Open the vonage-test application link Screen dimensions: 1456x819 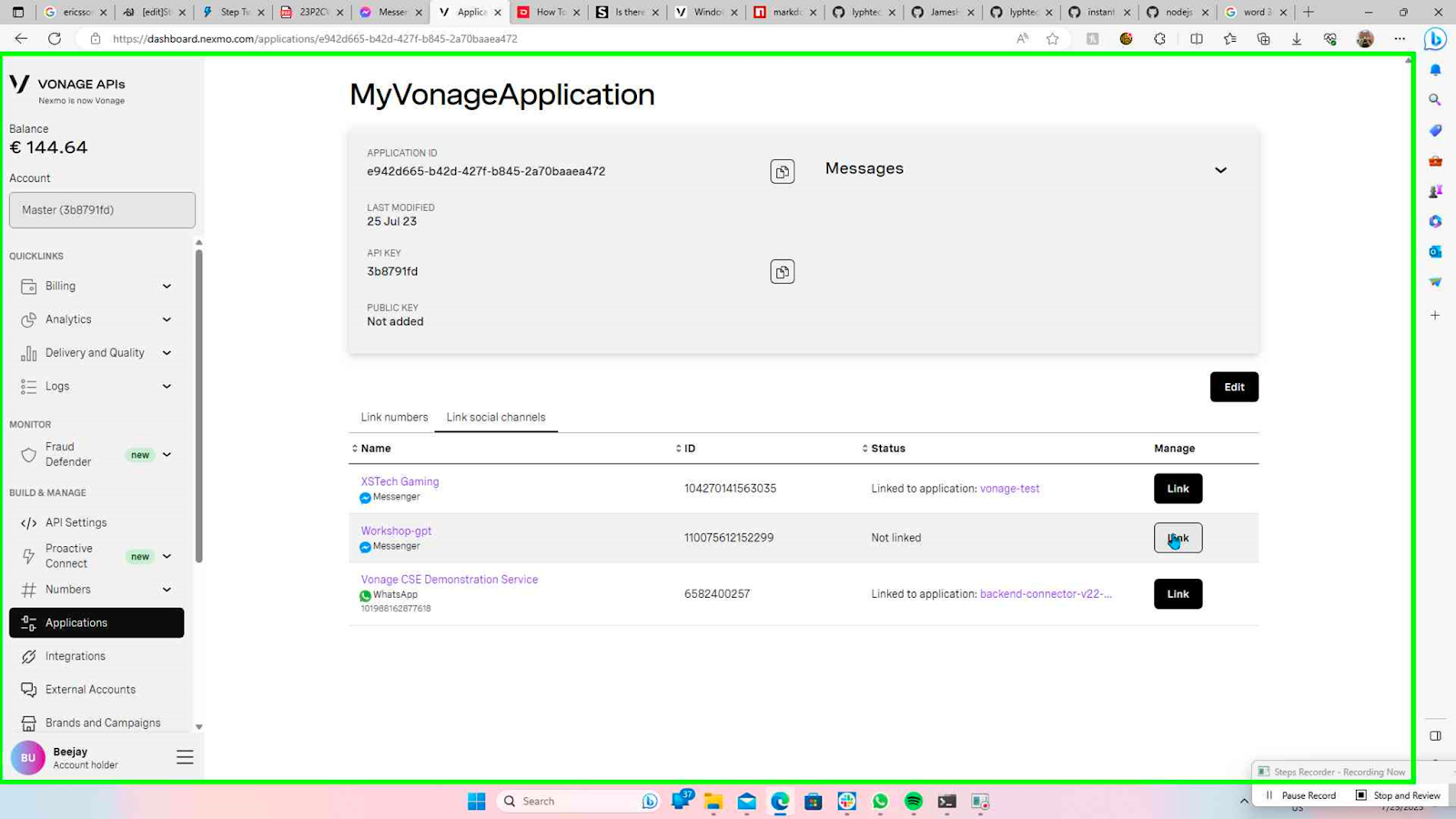tap(1009, 488)
